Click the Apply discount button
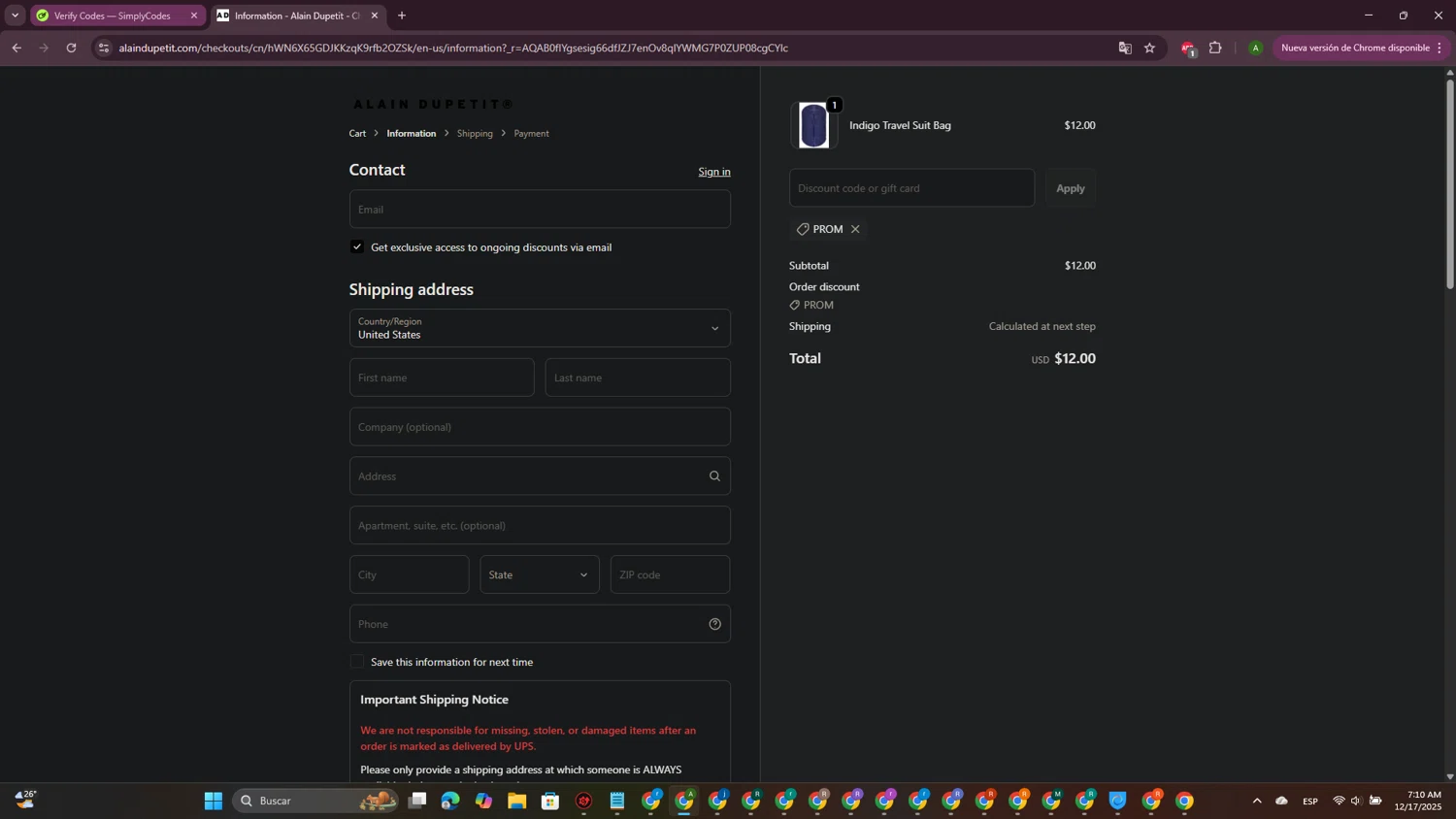 [x=1071, y=188]
